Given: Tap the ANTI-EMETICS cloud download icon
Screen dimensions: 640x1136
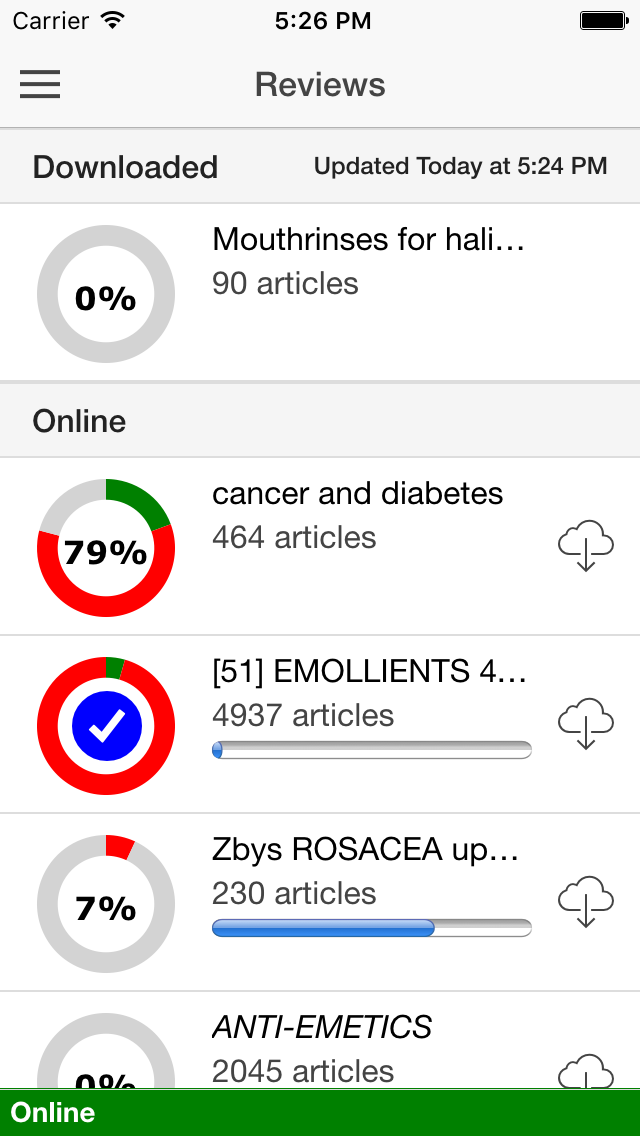Looking at the screenshot, I should (586, 1071).
